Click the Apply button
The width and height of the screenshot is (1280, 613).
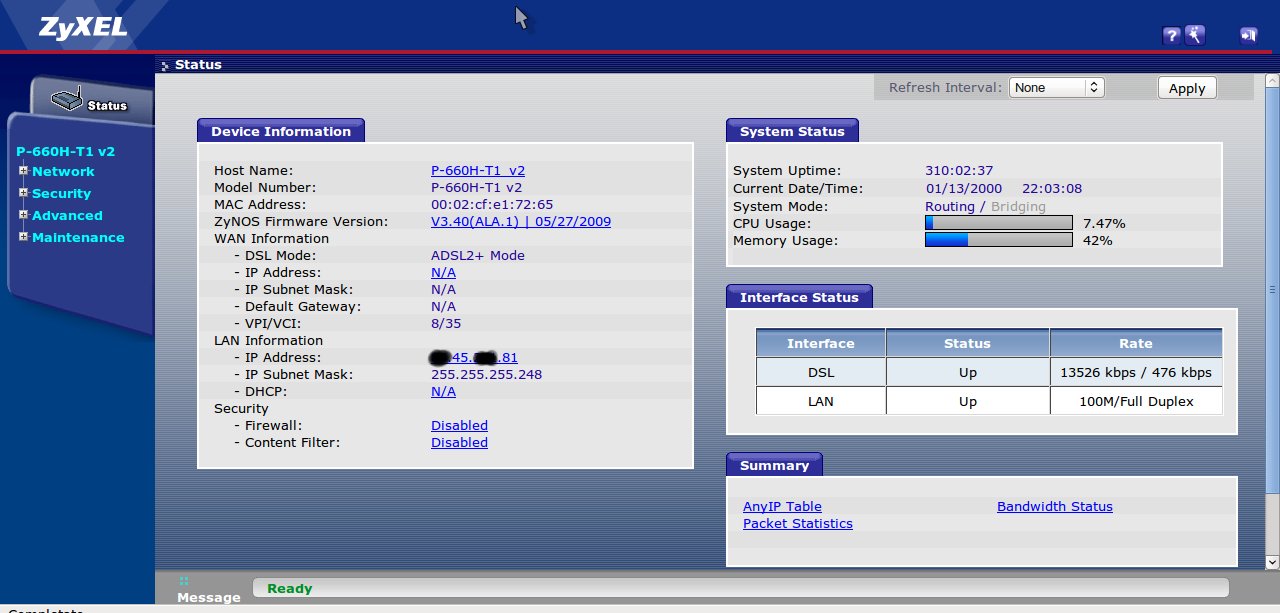(x=1187, y=88)
